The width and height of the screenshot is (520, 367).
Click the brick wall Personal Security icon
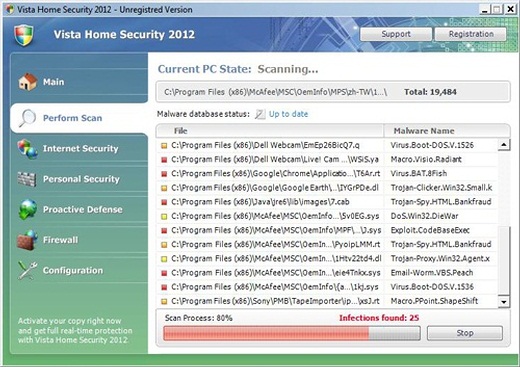[x=27, y=179]
